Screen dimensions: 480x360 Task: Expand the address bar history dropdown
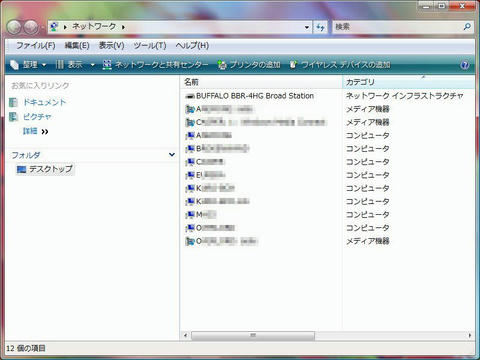click(x=307, y=27)
